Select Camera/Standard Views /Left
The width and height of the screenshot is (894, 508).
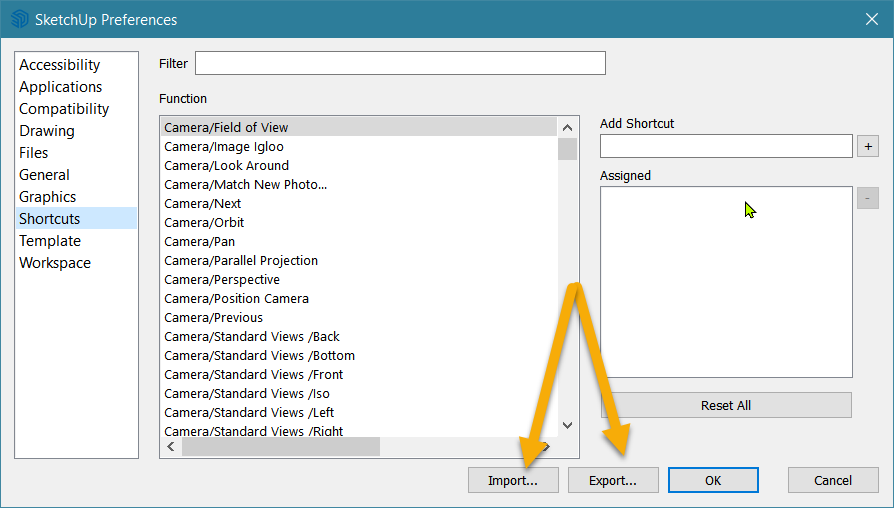[x=359, y=413]
